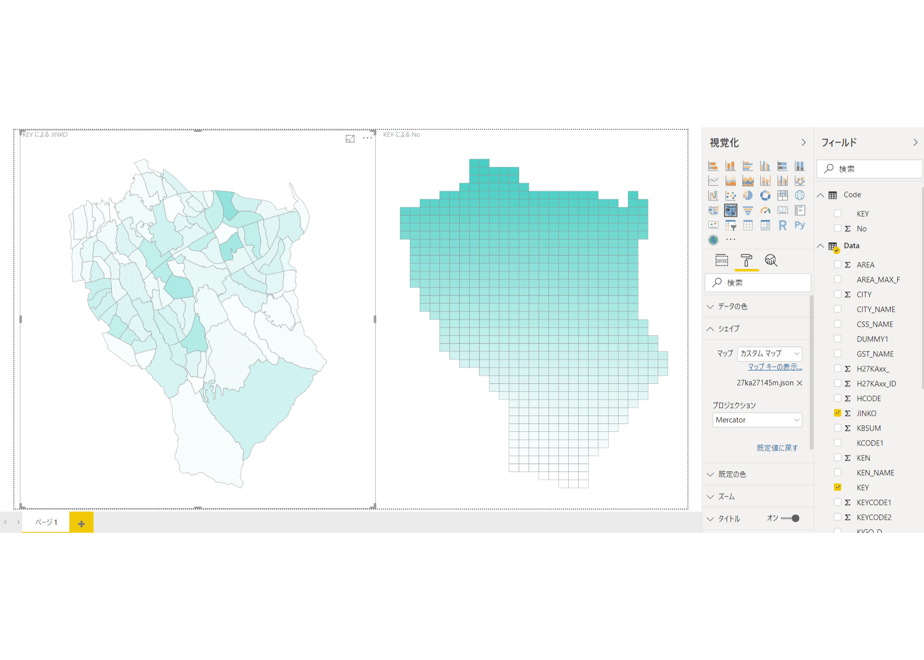924x660 pixels.
Task: Uncheck the JINKO field checkbox
Action: coord(837,413)
